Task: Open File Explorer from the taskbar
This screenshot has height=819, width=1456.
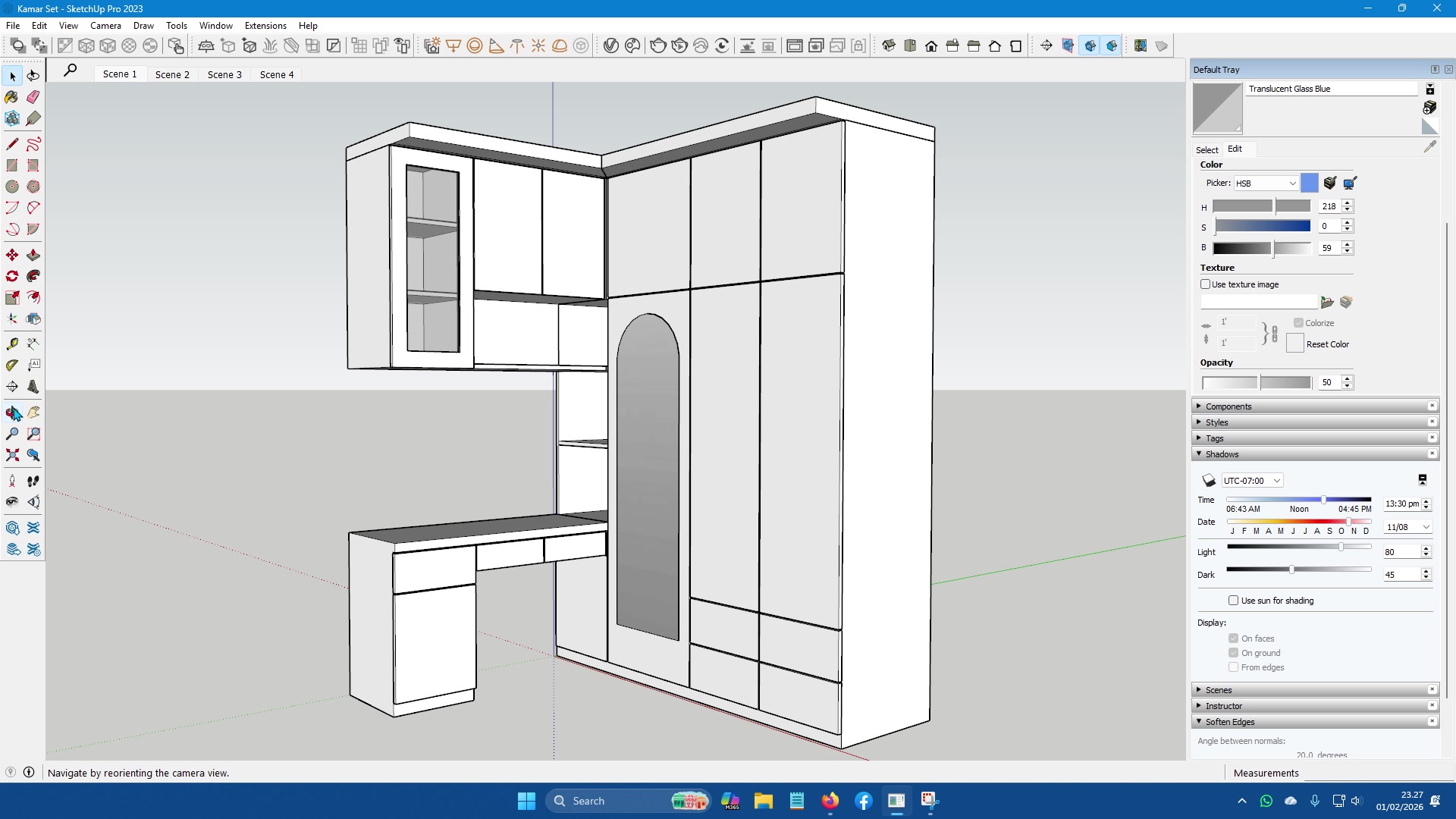Action: [x=763, y=801]
